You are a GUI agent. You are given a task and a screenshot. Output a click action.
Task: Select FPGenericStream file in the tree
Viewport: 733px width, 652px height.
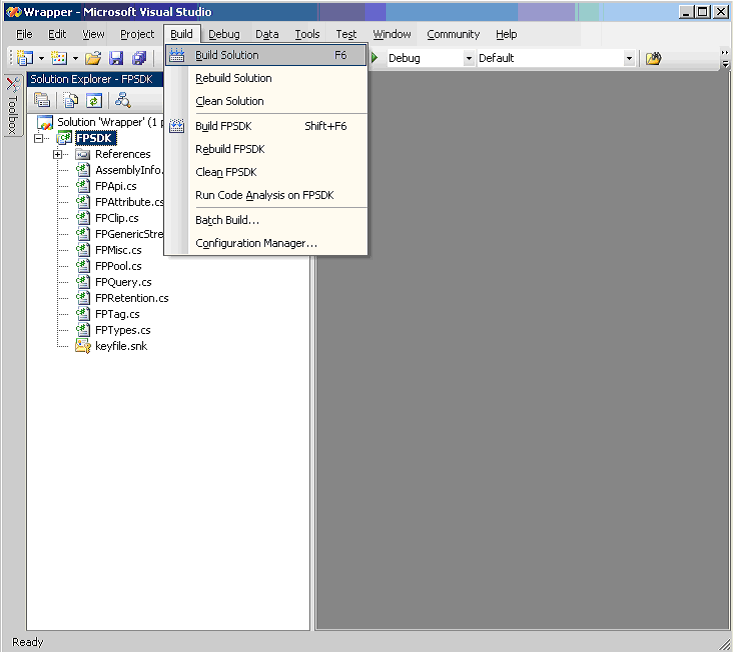[x=129, y=234]
